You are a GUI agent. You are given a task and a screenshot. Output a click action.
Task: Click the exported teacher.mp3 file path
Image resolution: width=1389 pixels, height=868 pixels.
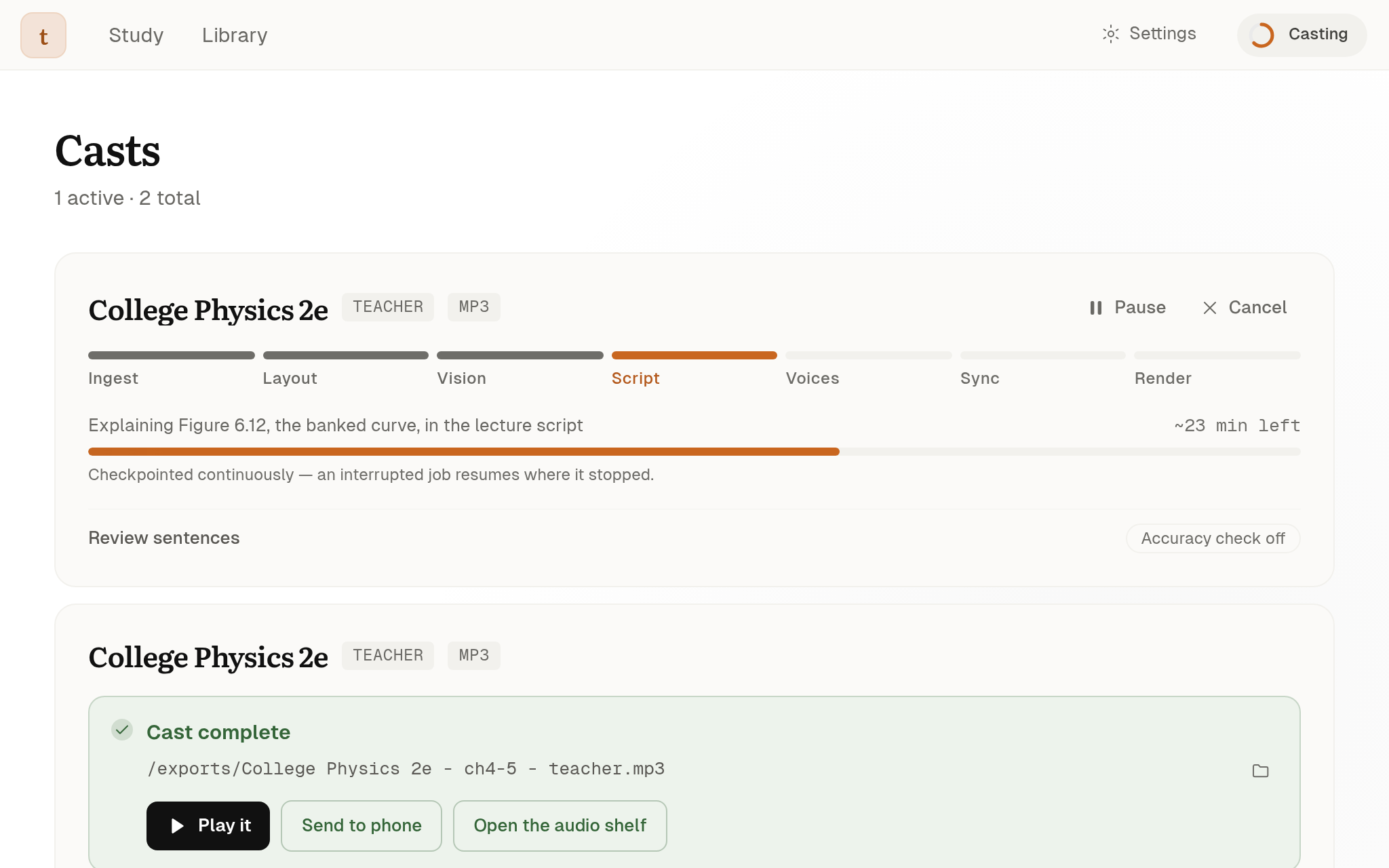pos(406,769)
